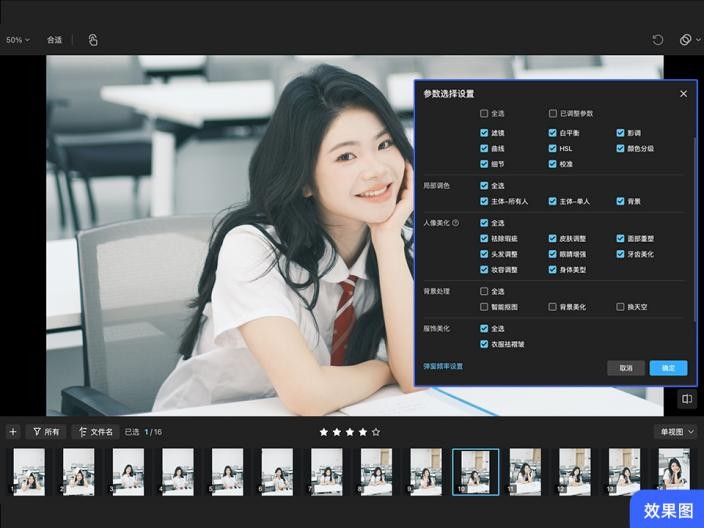Viewport: 704px width, 528px height.
Task: Close the 参数选择设置 dialog
Action: 683,94
